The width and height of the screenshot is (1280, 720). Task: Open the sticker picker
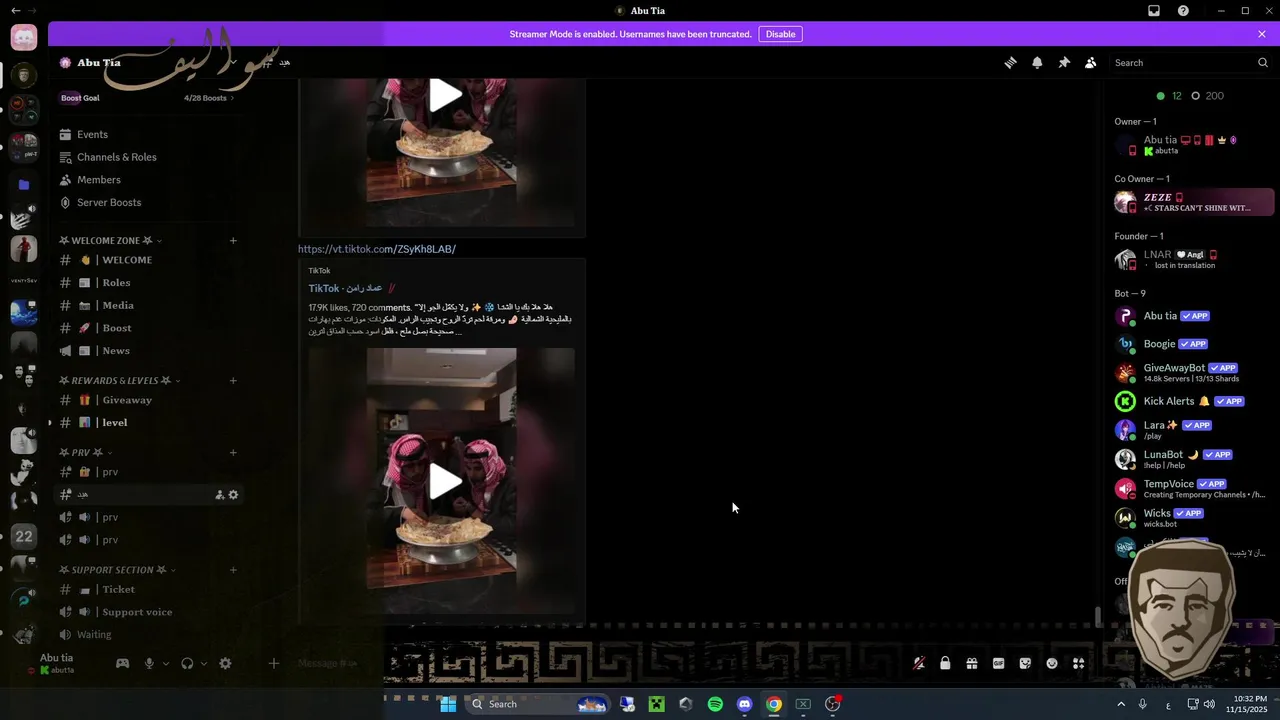coord(1025,663)
